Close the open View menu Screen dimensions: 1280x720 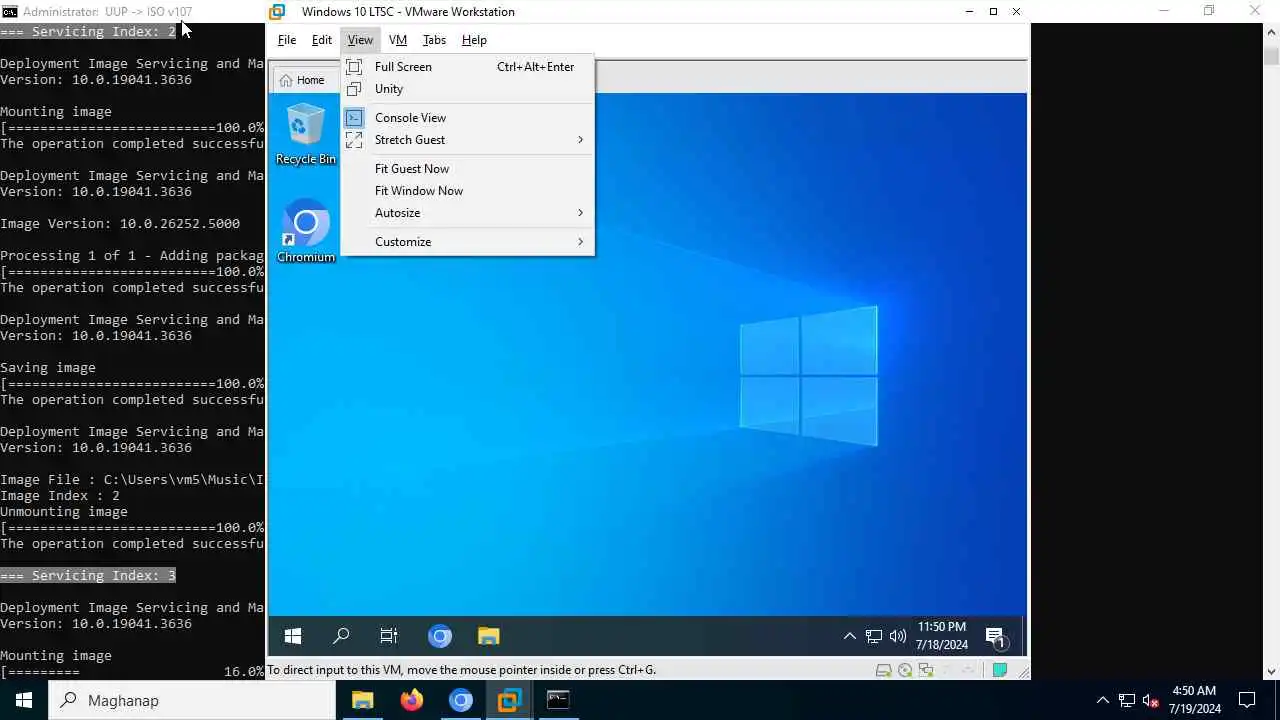[x=360, y=40]
